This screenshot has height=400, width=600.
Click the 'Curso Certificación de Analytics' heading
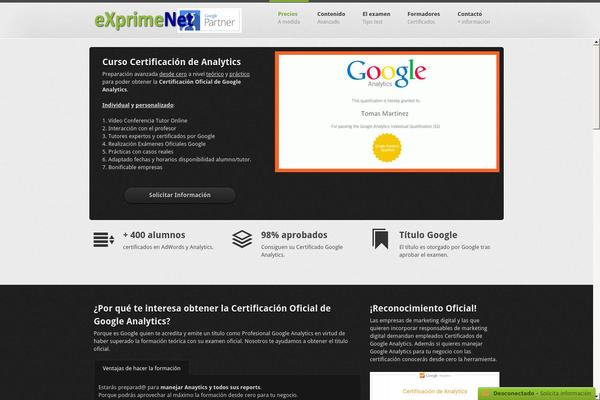[171, 62]
